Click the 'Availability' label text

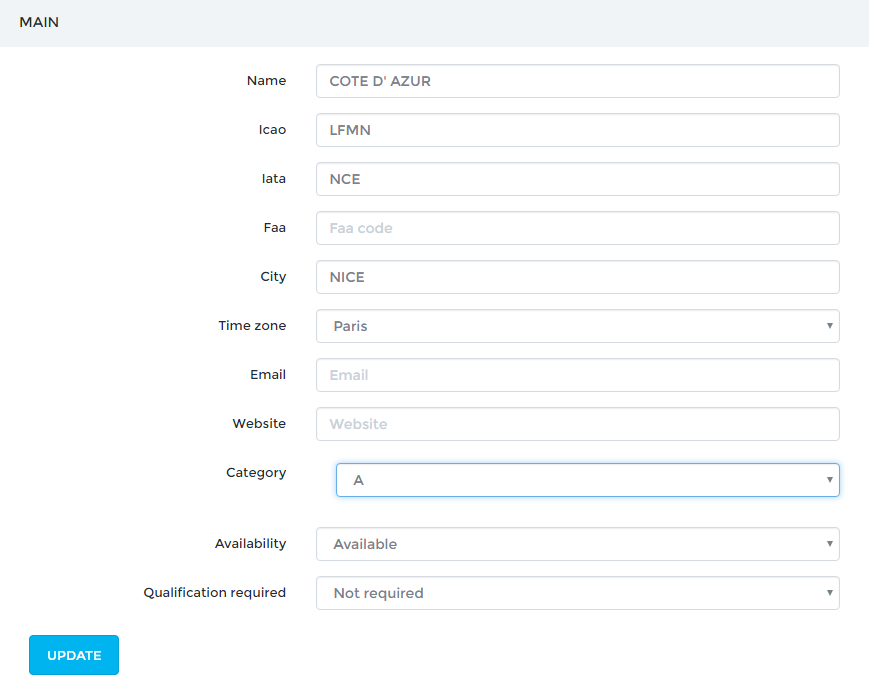[250, 544]
